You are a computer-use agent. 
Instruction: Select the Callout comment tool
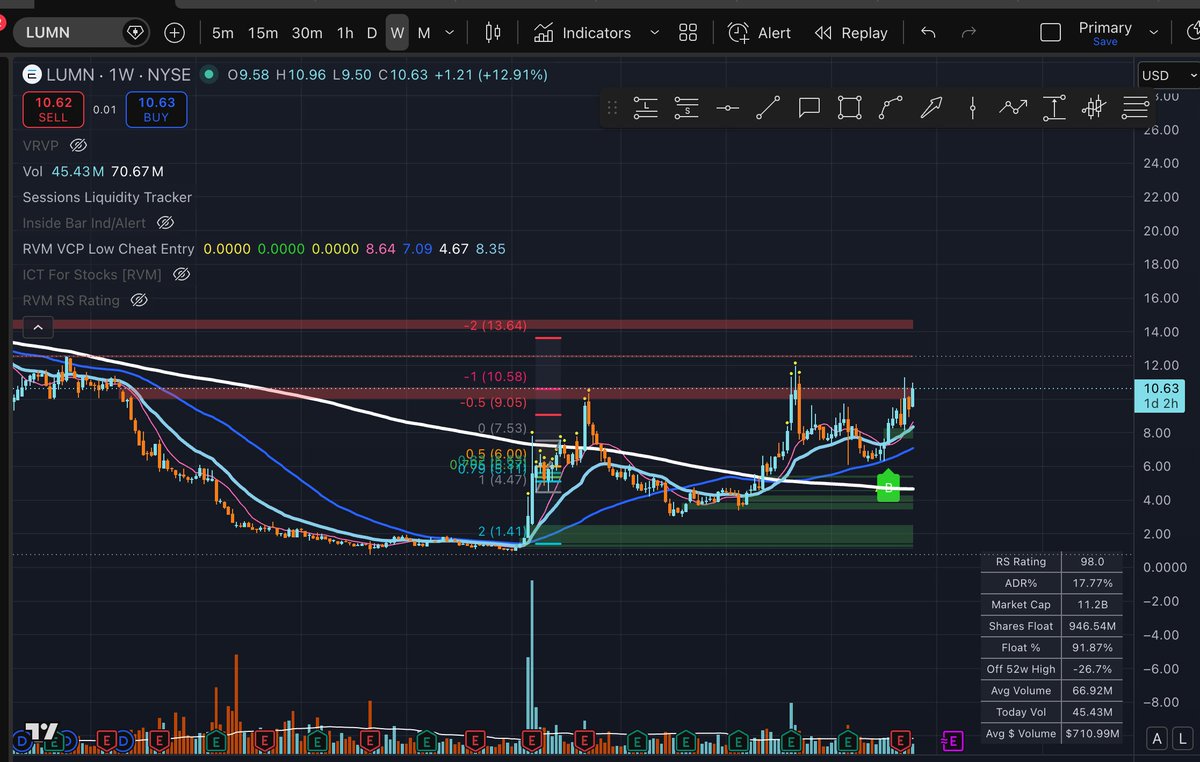tap(809, 108)
